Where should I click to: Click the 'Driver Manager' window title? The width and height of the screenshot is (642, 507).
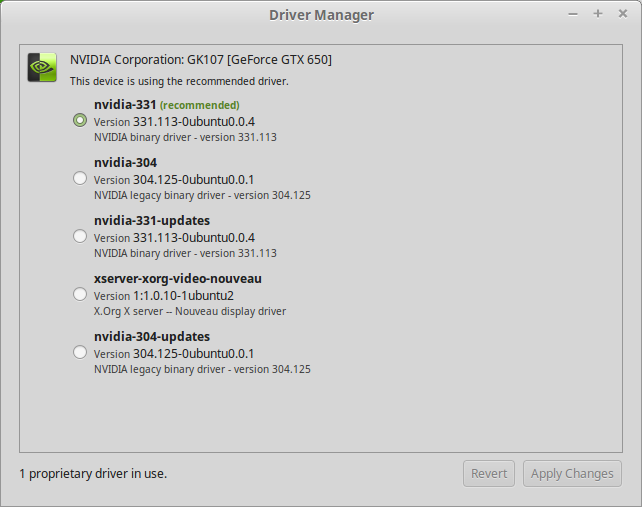click(321, 15)
